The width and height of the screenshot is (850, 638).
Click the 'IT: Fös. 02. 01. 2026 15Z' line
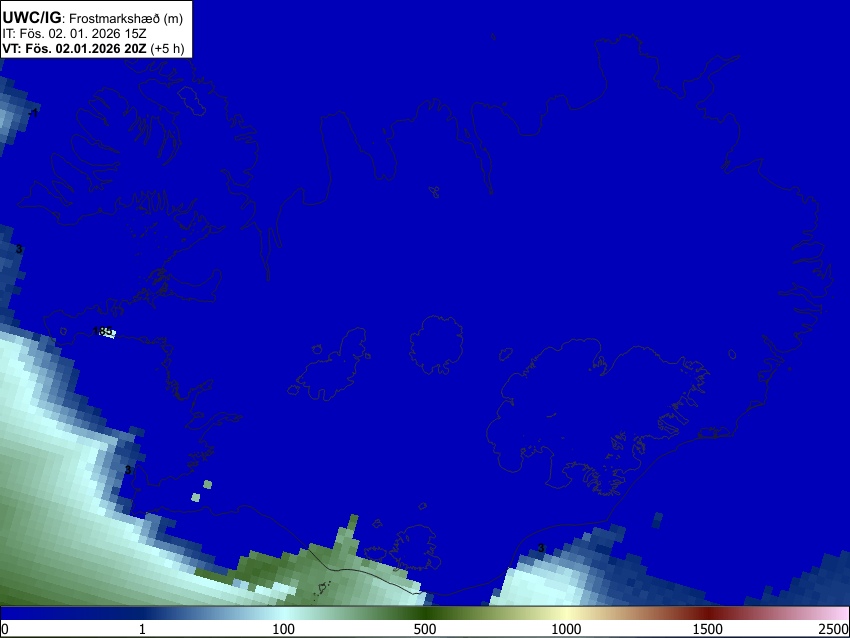(x=74, y=34)
